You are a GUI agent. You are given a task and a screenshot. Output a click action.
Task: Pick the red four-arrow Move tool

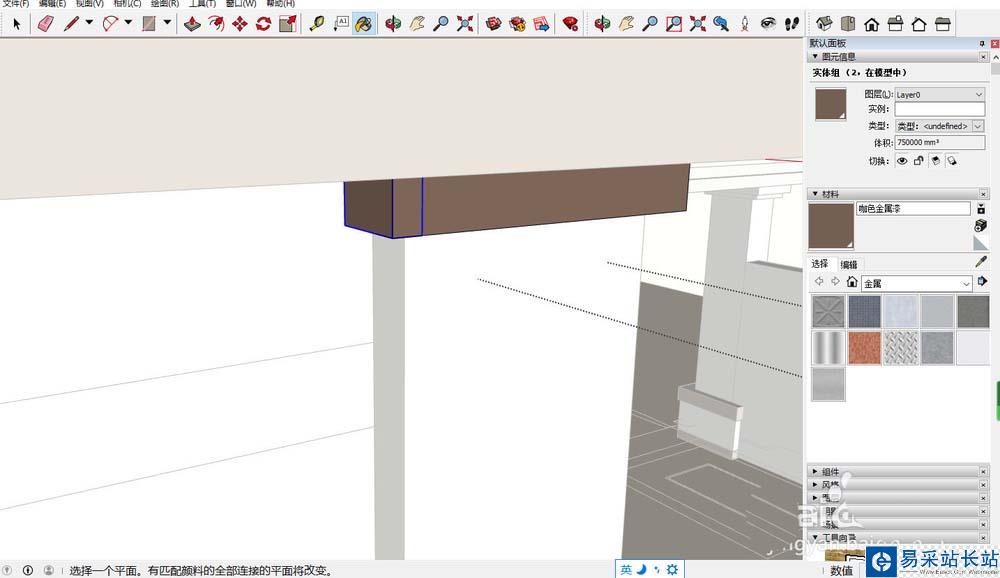pyautogui.click(x=240, y=24)
